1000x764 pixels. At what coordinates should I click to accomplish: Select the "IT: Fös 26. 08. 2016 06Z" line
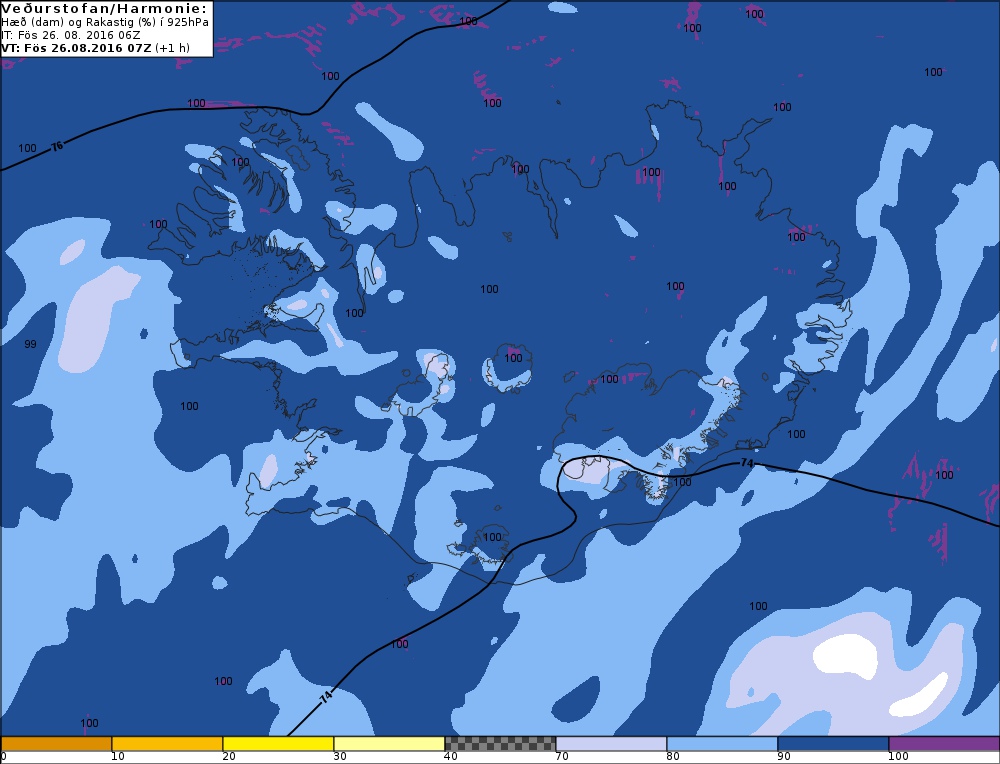(x=71, y=35)
